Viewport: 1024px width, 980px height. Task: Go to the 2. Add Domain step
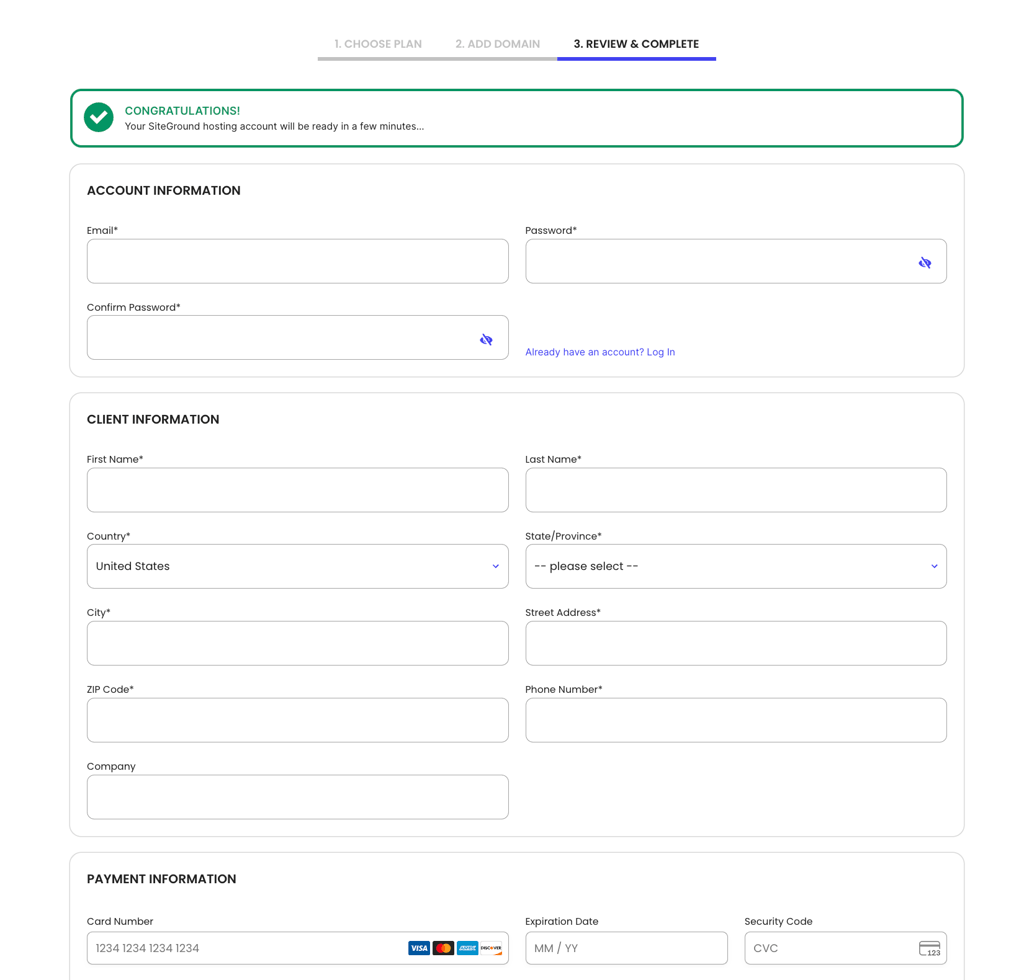pos(498,44)
